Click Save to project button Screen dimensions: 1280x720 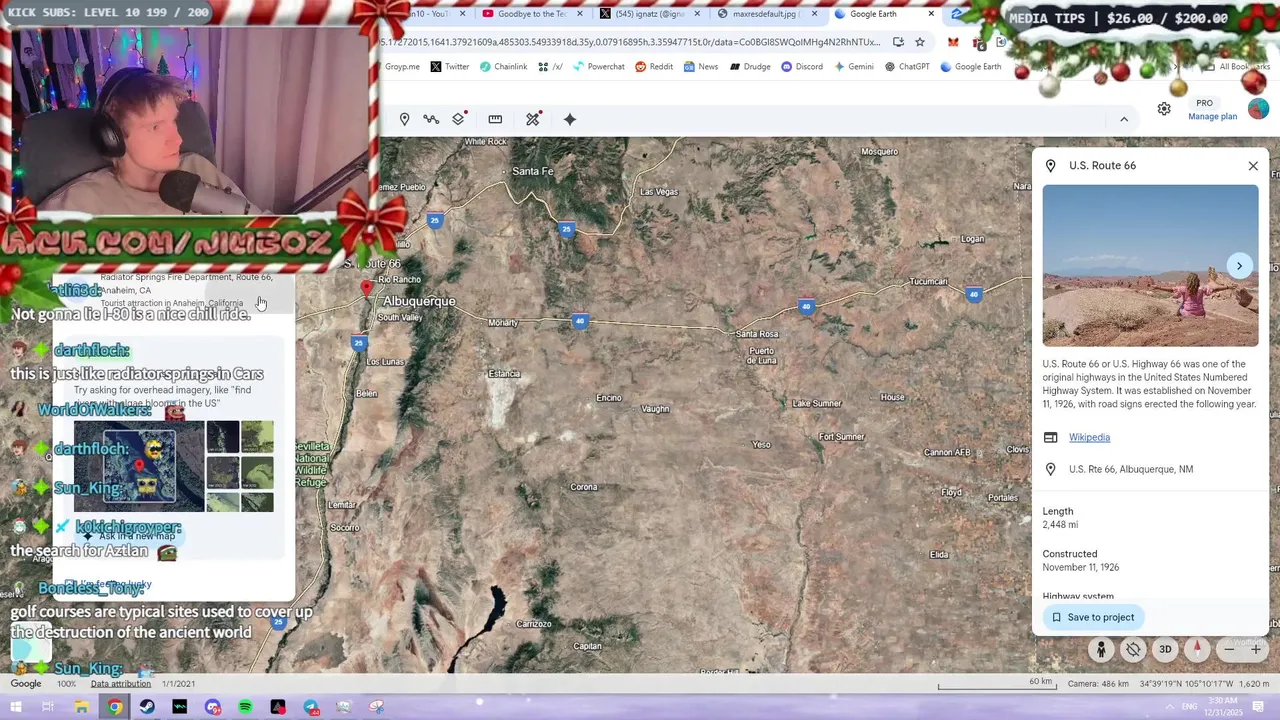[1092, 617]
